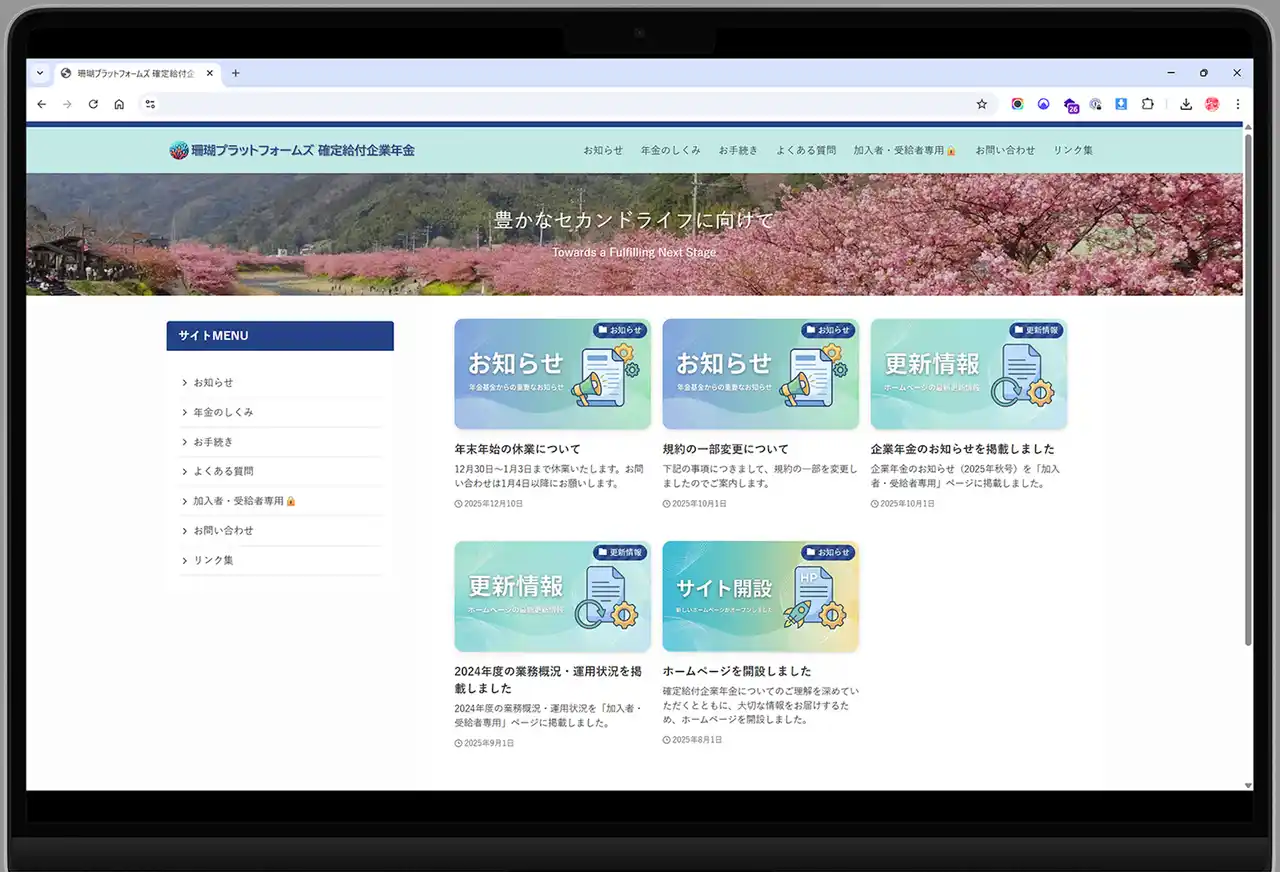Click the page vertical scrollbar
This screenshot has height=872, width=1280.
(x=1247, y=400)
